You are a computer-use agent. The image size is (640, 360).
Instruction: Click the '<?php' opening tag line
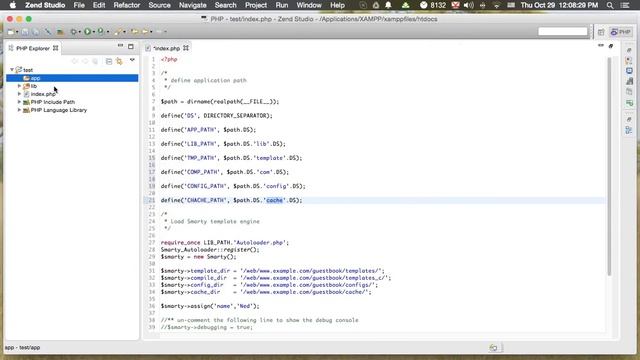[x=169, y=59]
